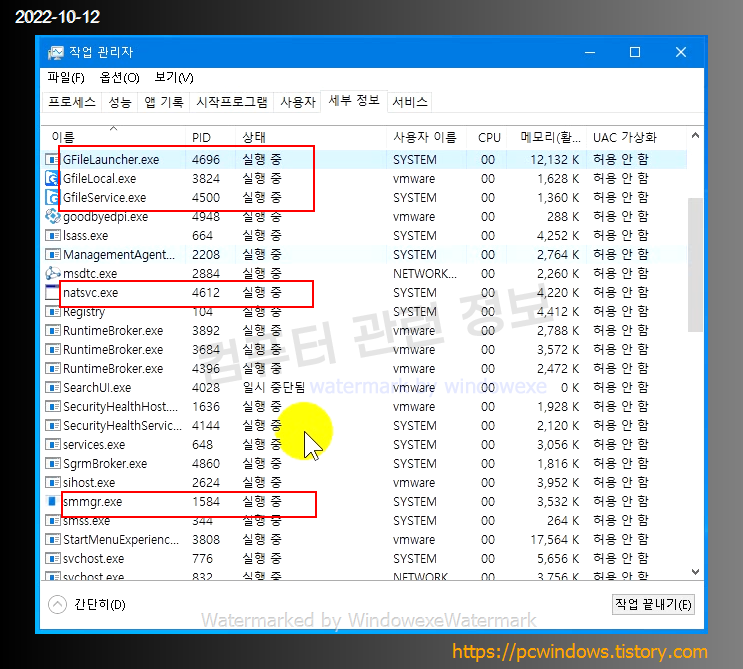This screenshot has width=743, height=669.
Task: Open the 보기(V) menu
Action: click(x=174, y=78)
